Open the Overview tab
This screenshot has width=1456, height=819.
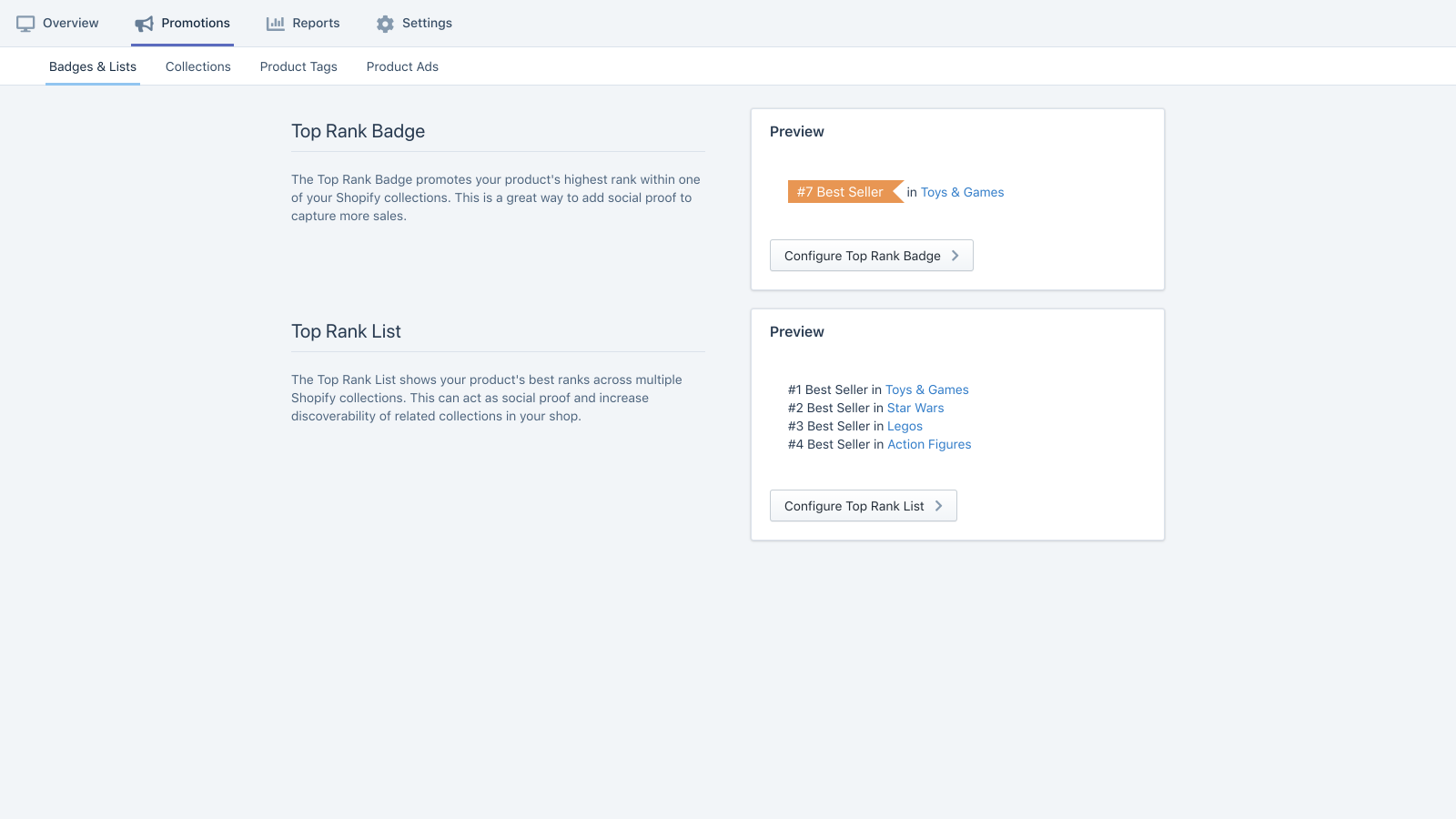(x=70, y=24)
